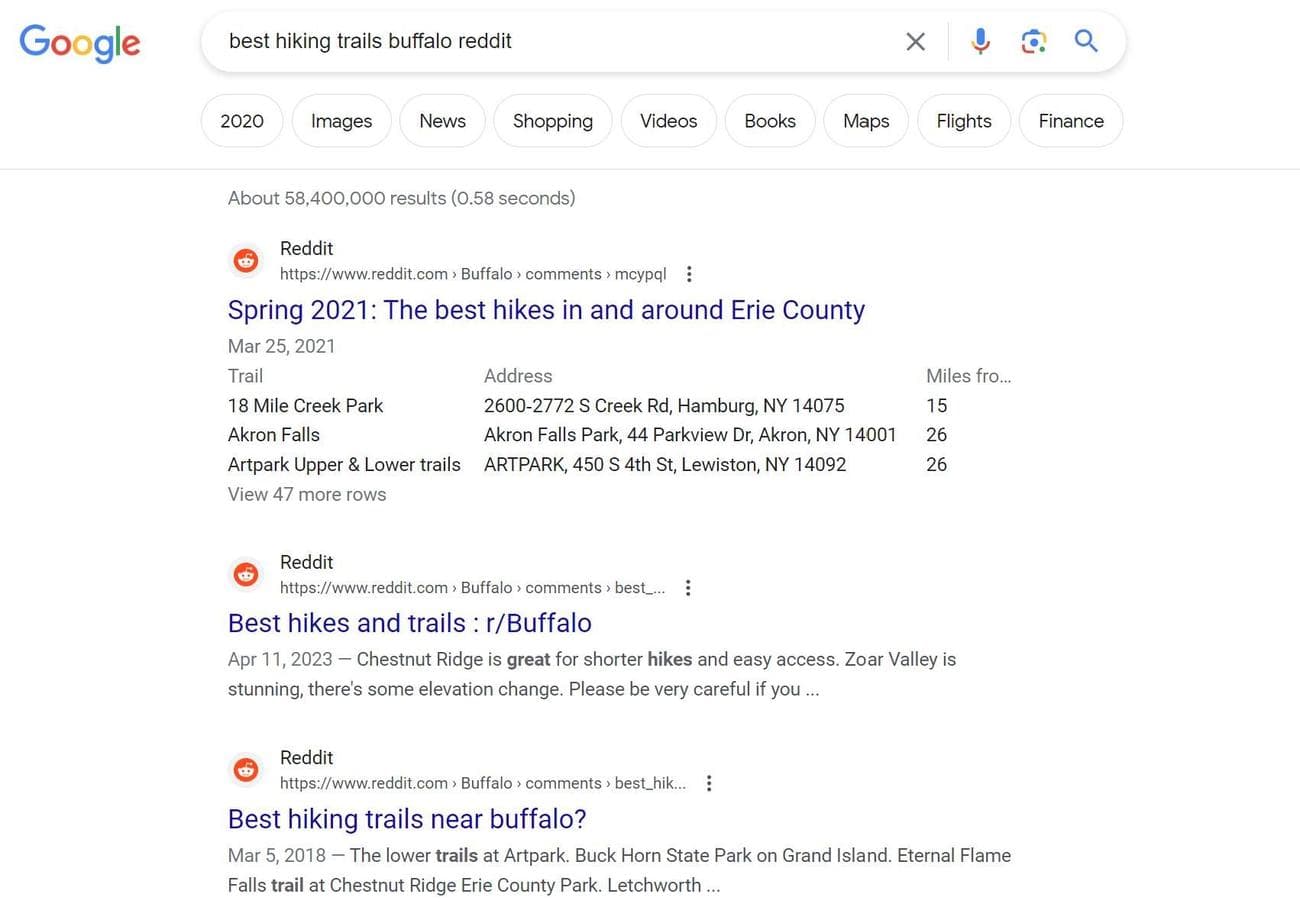
Task: Open the Videos search filter
Action: point(668,121)
